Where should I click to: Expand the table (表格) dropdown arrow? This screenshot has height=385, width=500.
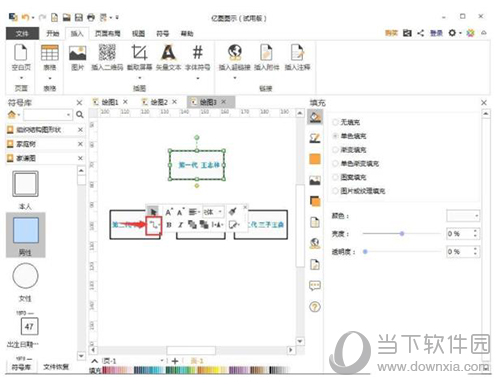(x=50, y=78)
